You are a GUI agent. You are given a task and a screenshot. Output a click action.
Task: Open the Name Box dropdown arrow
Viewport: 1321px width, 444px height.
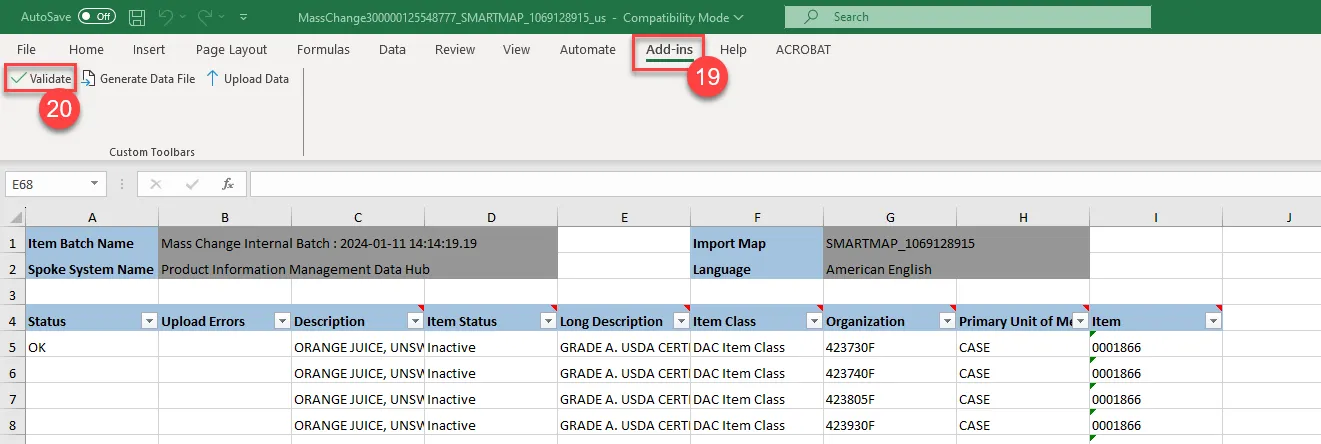point(94,184)
